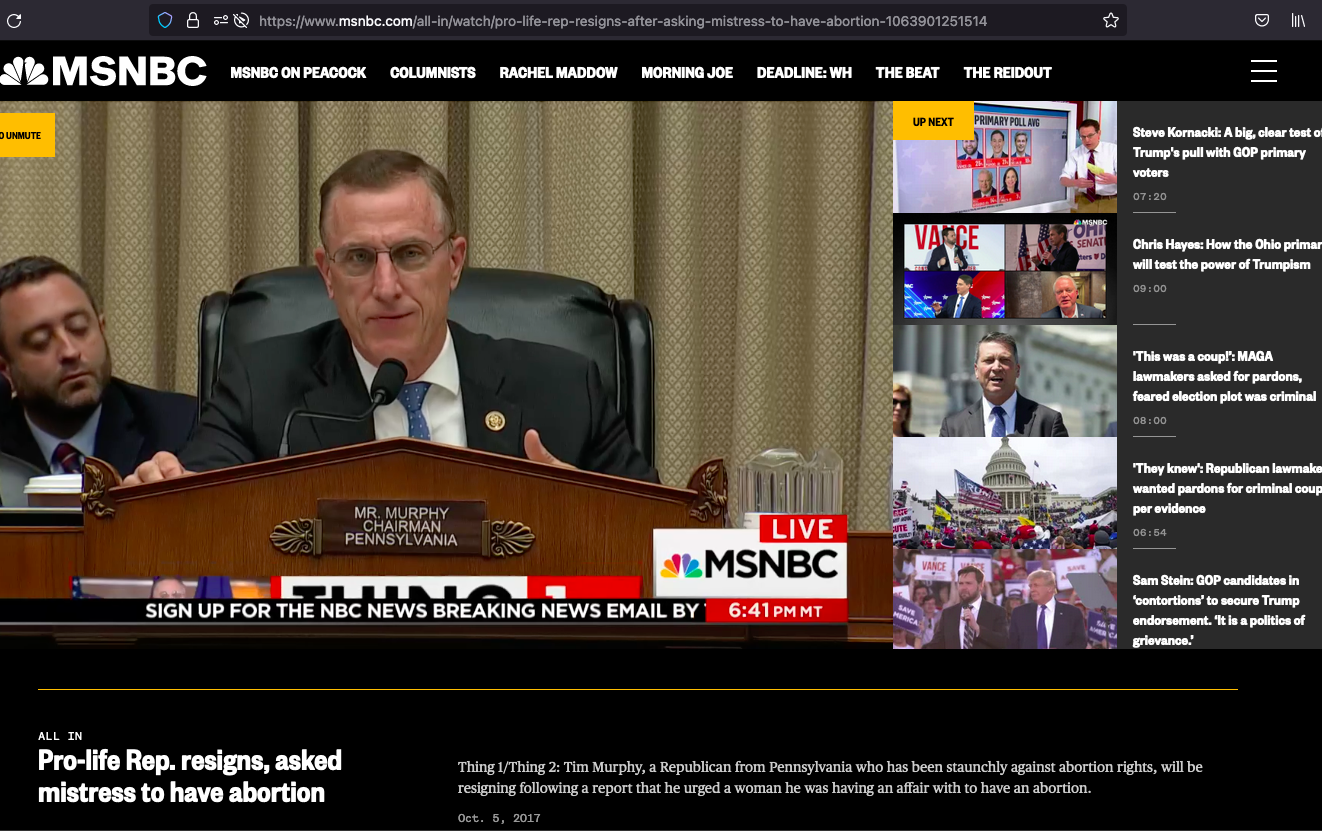
Task: Open Chris Hayes Ohio primary headline
Action: coord(1227,254)
